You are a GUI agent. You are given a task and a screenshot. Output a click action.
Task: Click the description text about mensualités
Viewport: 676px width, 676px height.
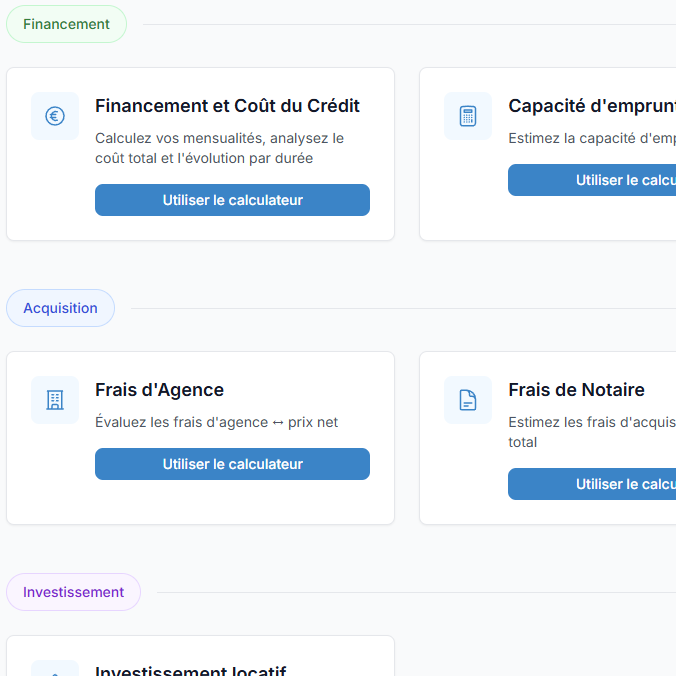tap(219, 148)
